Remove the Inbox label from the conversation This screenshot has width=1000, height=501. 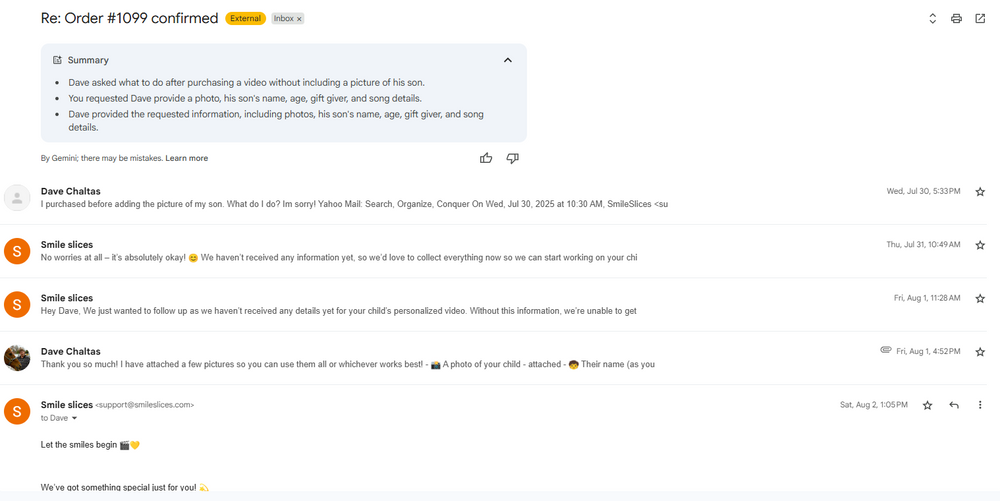coord(299,19)
